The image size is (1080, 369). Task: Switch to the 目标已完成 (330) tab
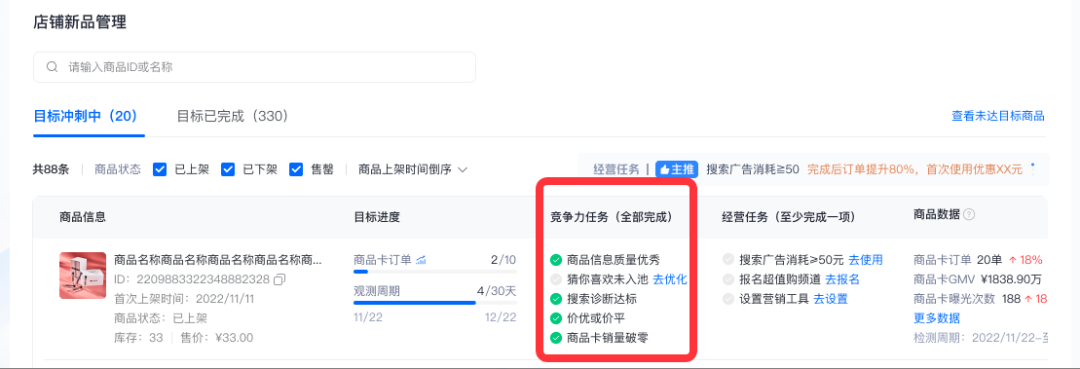pos(232,116)
